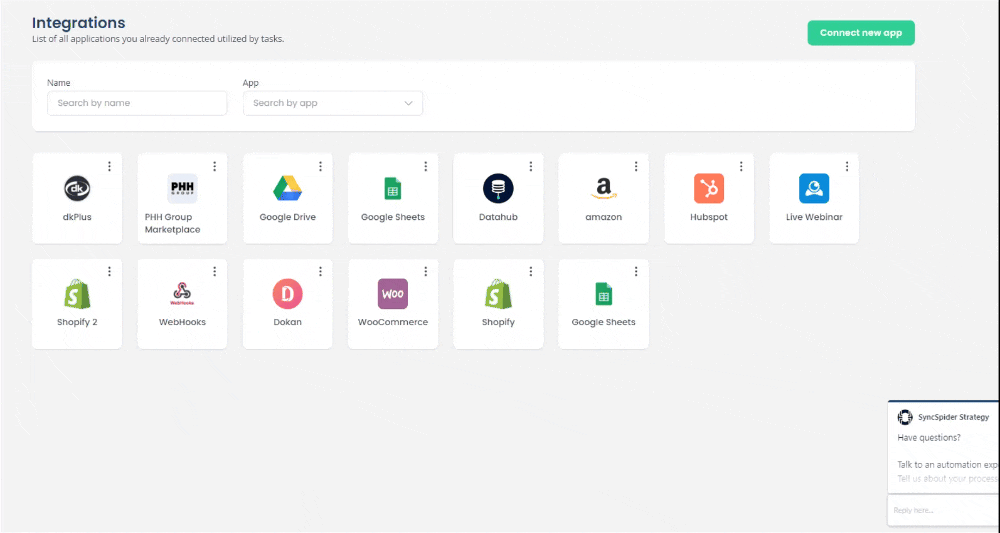Open three-dot menu on dkPlus card
The height and width of the screenshot is (533, 1000).
pyautogui.click(x=110, y=166)
